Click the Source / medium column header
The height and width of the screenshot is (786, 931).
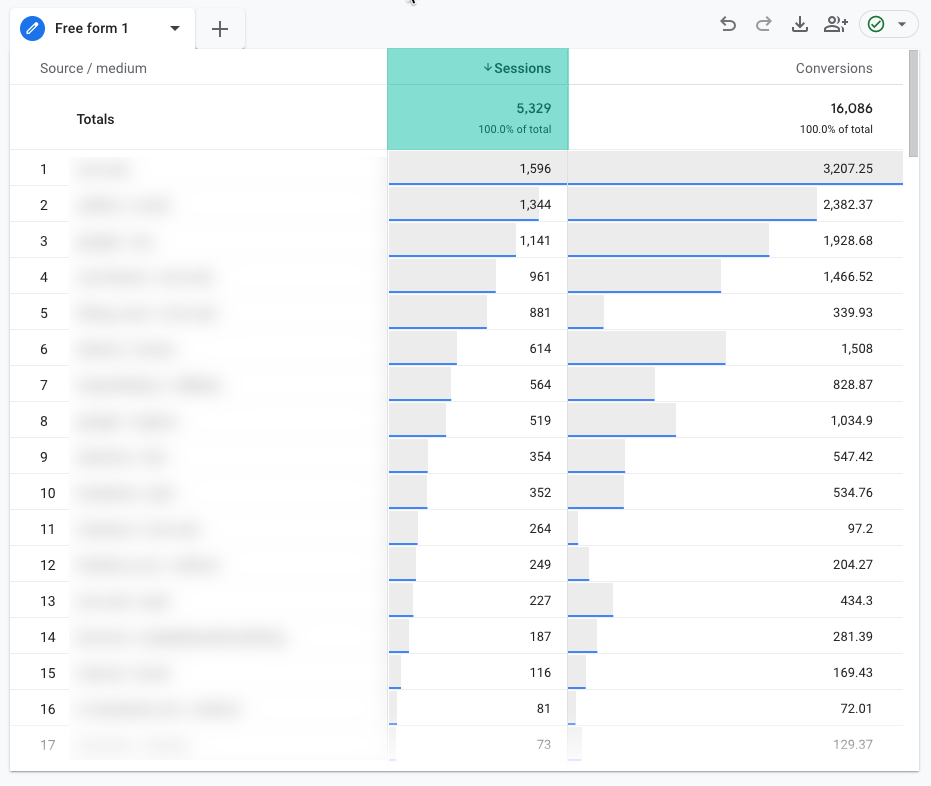pyautogui.click(x=93, y=68)
